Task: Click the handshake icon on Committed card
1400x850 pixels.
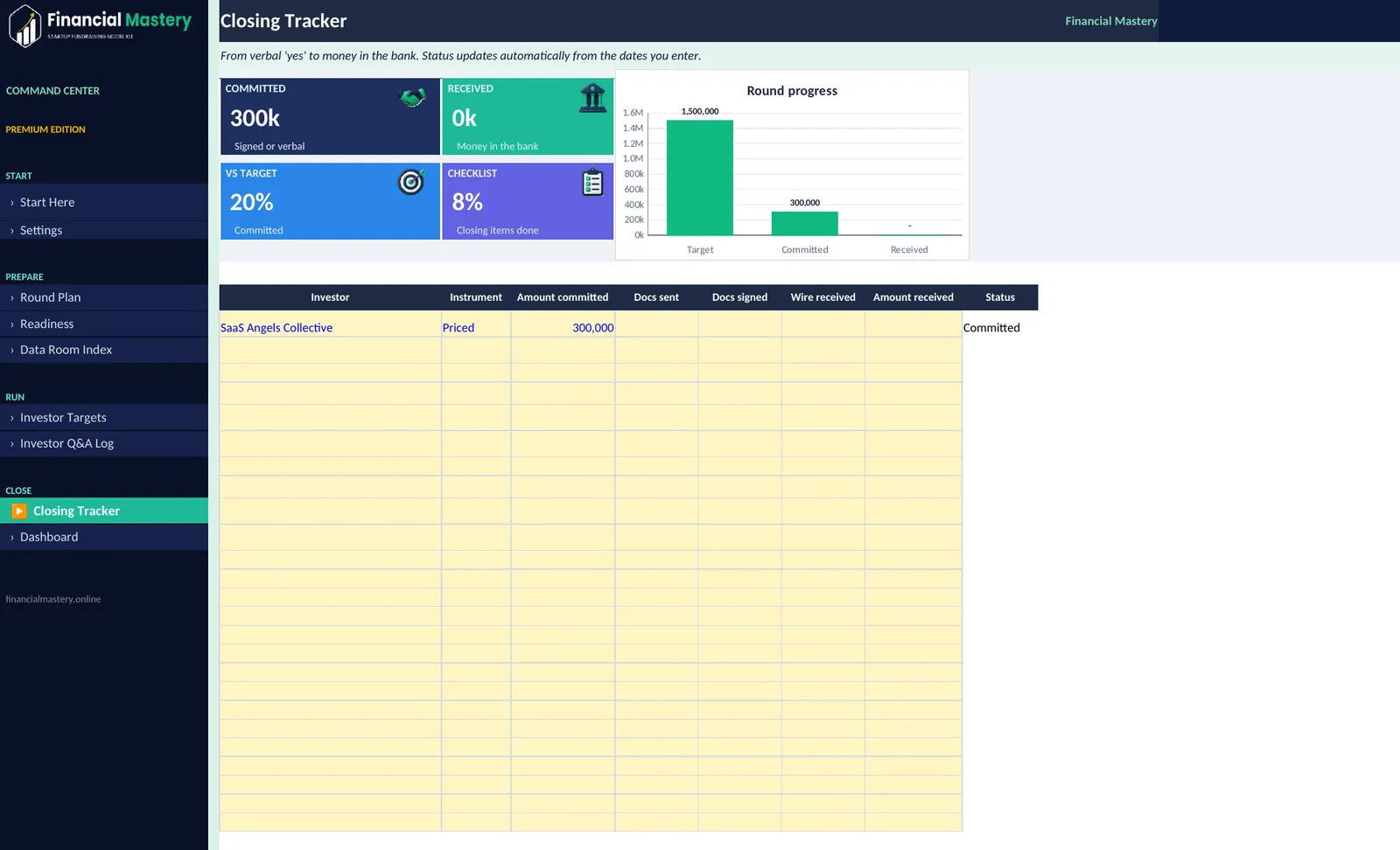Action: click(412, 97)
